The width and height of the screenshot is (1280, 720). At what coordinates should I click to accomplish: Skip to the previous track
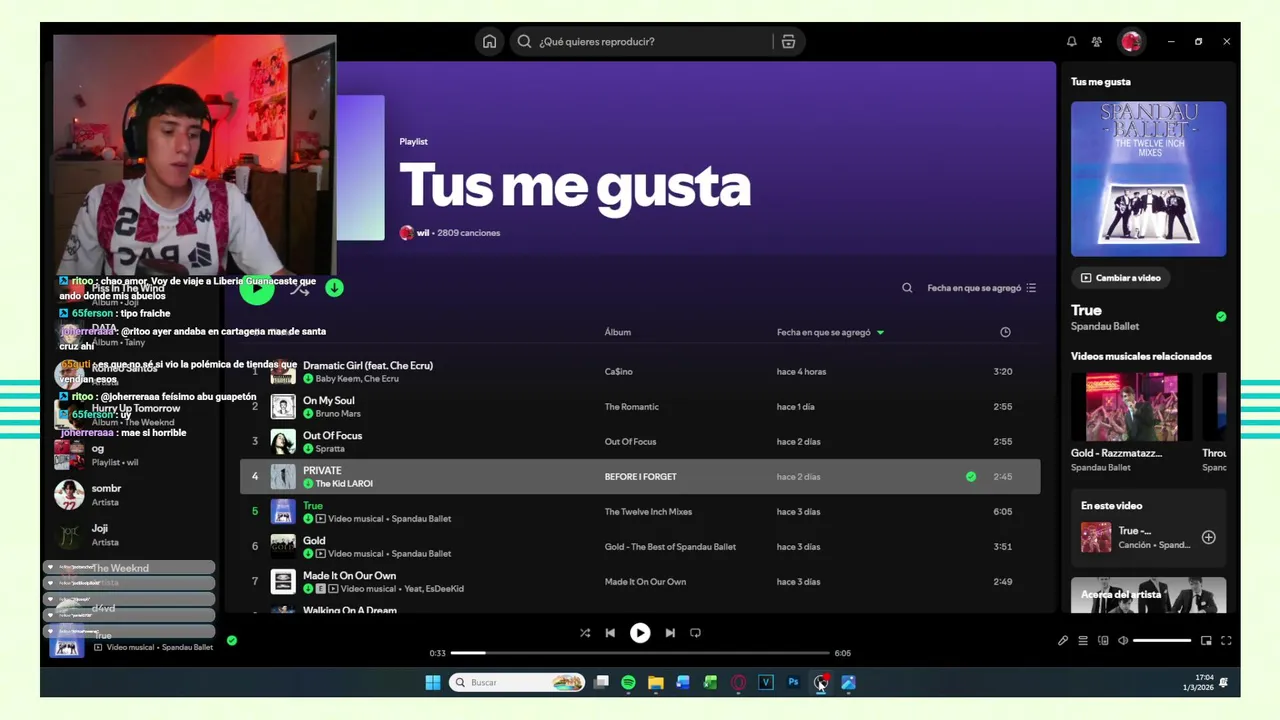[x=610, y=633]
